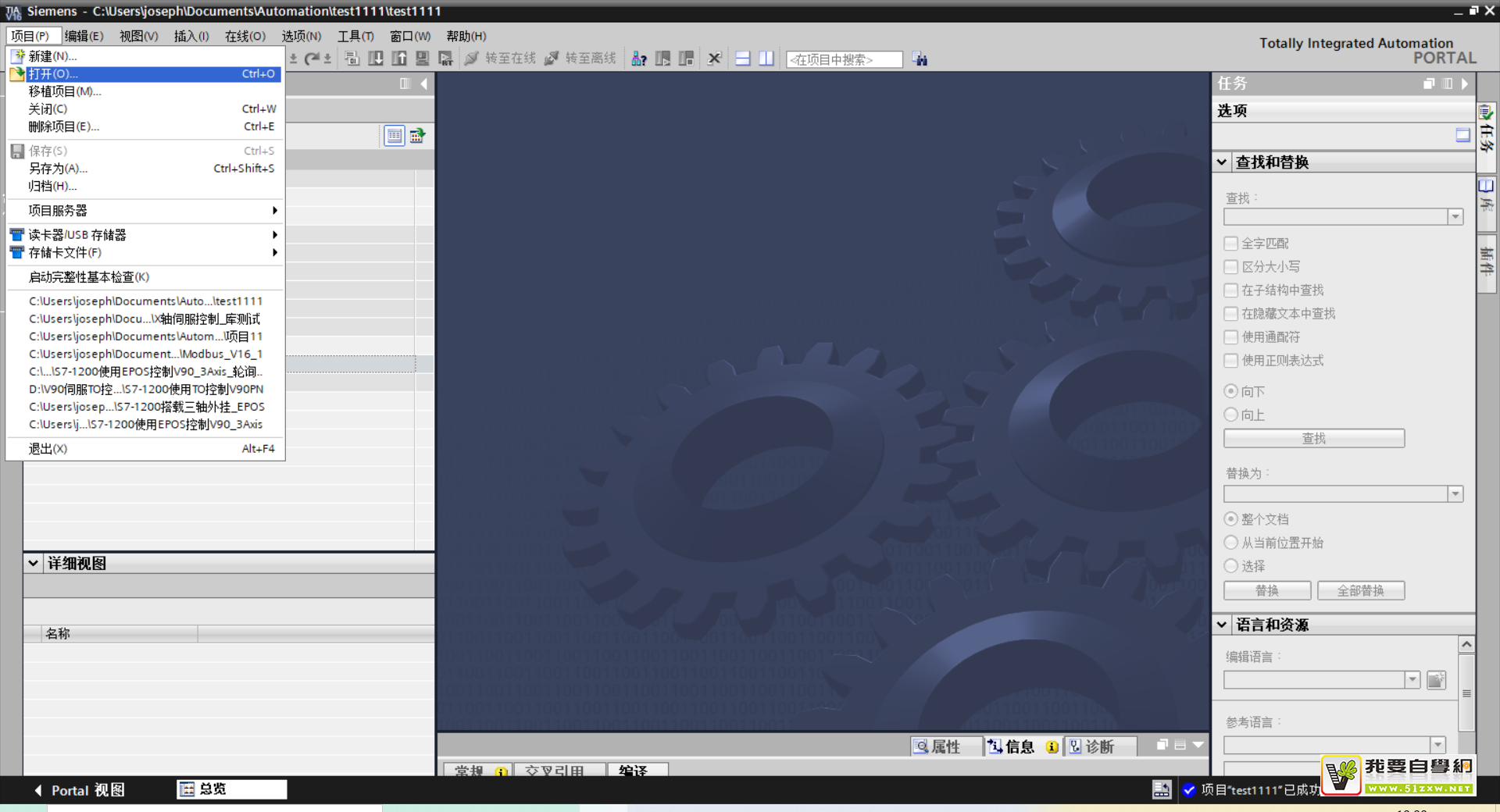Screen dimensions: 1500x812
Task: Enable the 全字匹配 checkbox
Action: pos(1231,244)
